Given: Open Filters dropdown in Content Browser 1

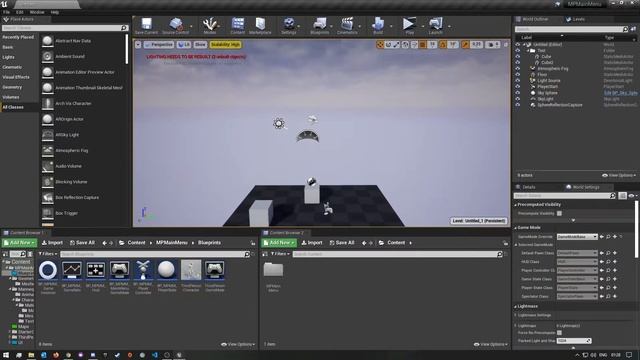Looking at the screenshot, I should tap(48, 254).
